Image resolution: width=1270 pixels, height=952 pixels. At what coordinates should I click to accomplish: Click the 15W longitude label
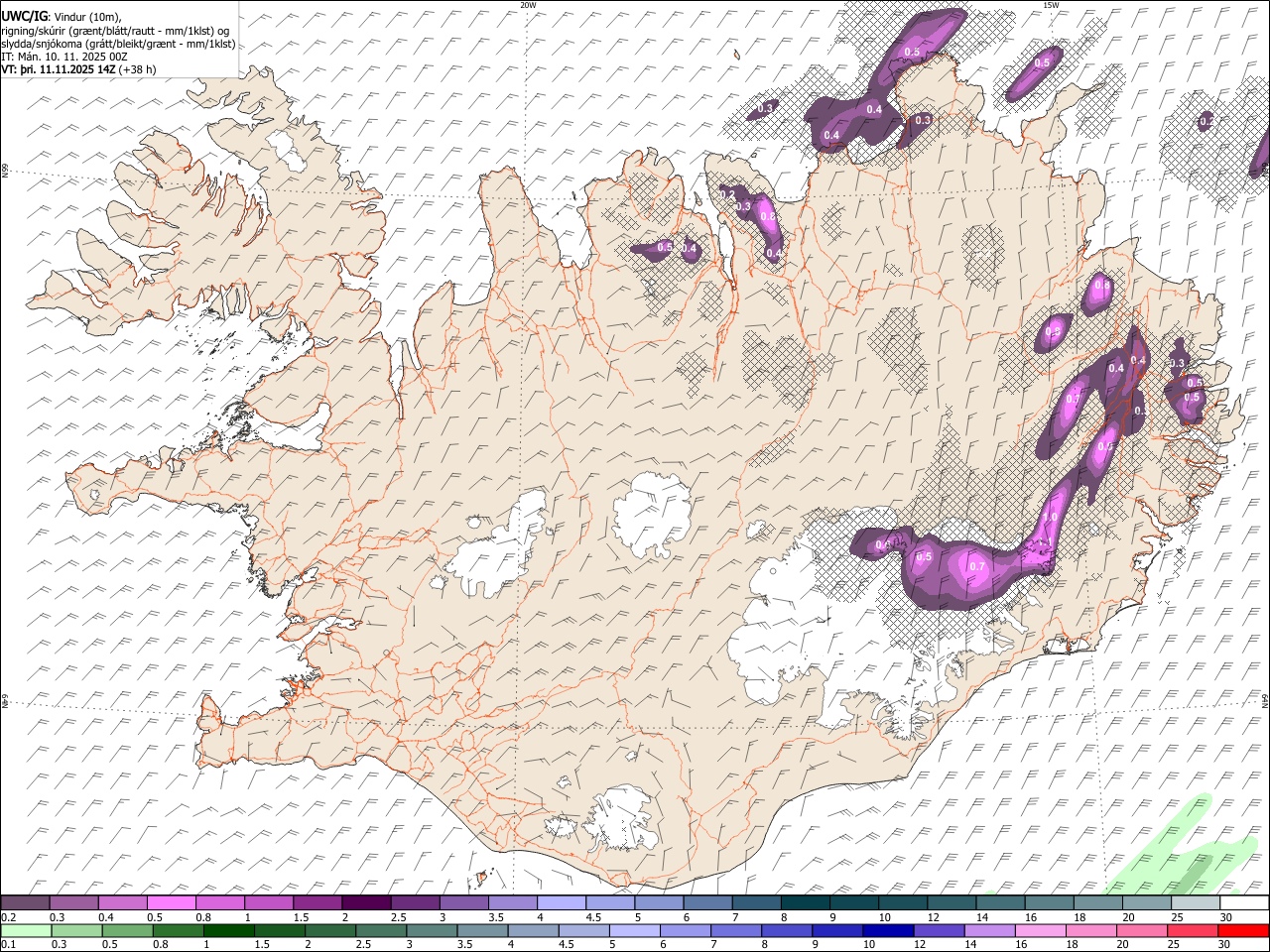[x=1051, y=5]
